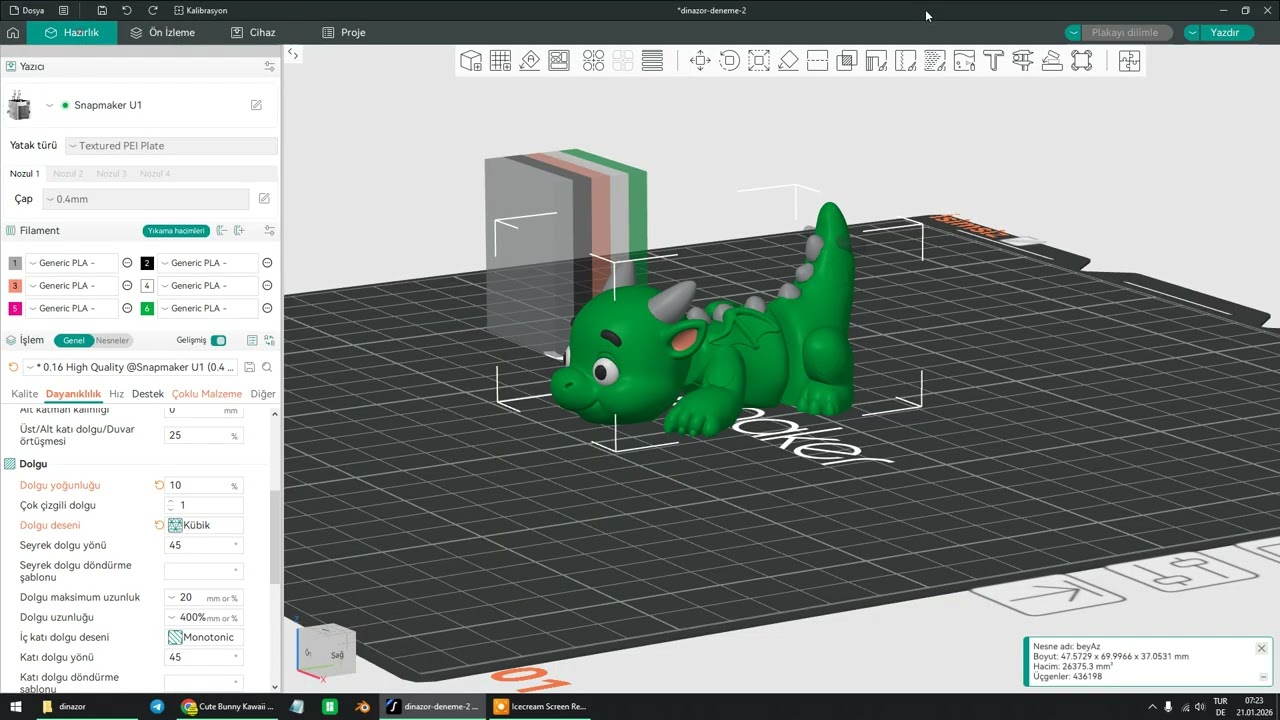1280x720 pixels.
Task: Select the Nozul 1 tab
Action: point(25,174)
